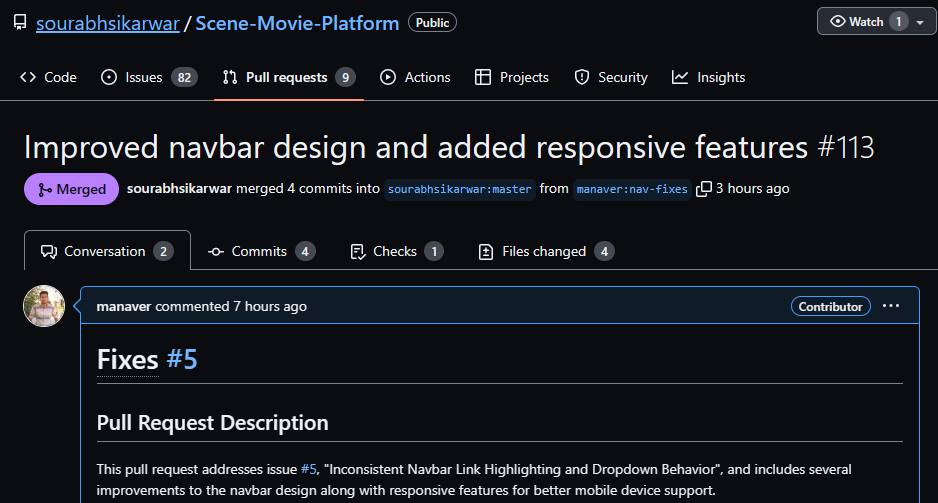Open the Issues tab
Image resolution: width=938 pixels, height=503 pixels.
149,77
